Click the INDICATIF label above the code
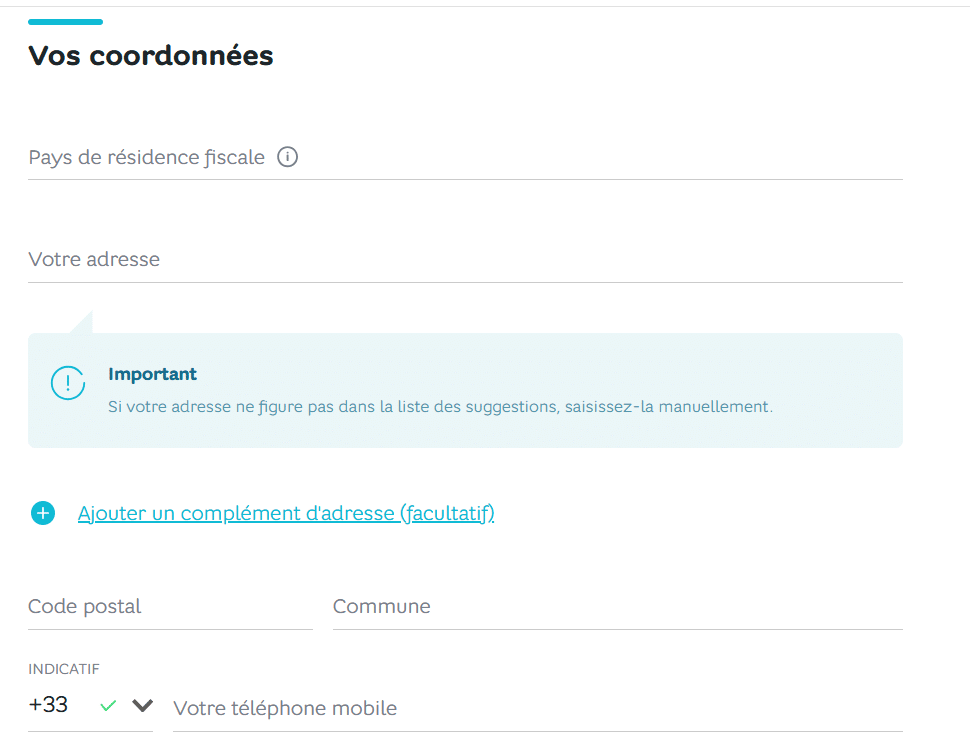Image resolution: width=970 pixels, height=743 pixels. (x=64, y=669)
